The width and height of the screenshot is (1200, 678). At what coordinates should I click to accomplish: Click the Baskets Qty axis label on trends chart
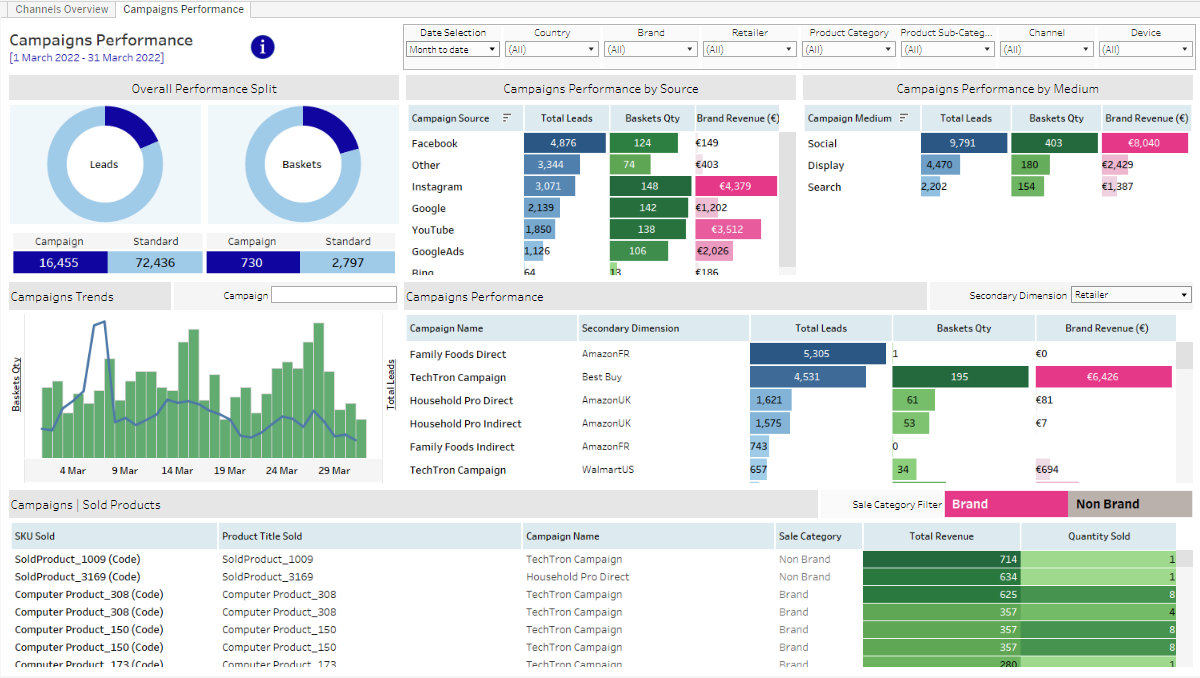click(x=16, y=386)
